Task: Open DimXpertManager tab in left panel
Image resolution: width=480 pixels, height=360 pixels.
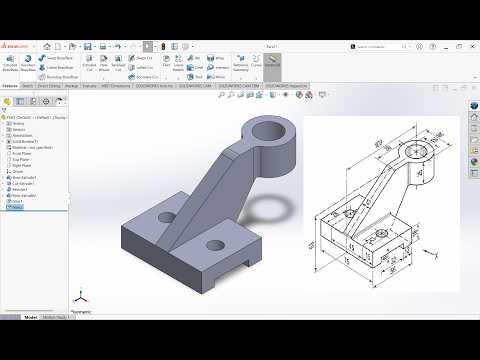Action: tap(46, 101)
